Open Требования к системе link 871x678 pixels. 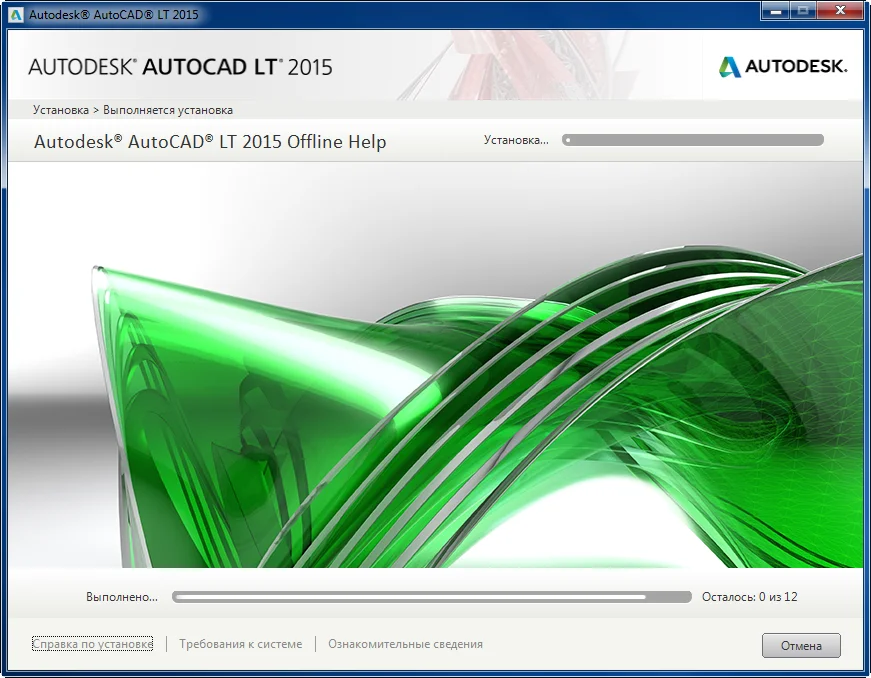[x=241, y=644]
